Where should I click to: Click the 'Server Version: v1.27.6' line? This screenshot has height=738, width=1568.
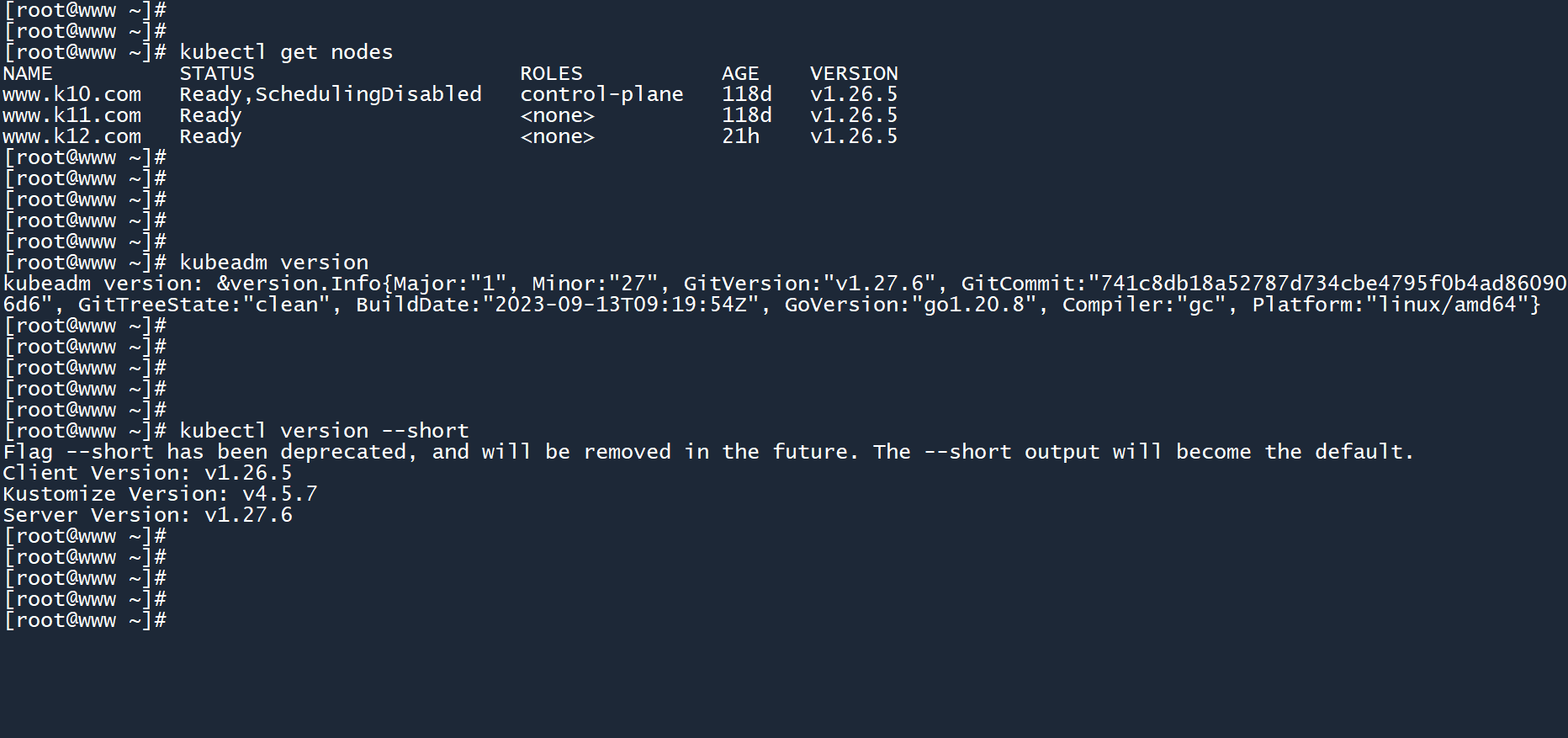pos(148,515)
